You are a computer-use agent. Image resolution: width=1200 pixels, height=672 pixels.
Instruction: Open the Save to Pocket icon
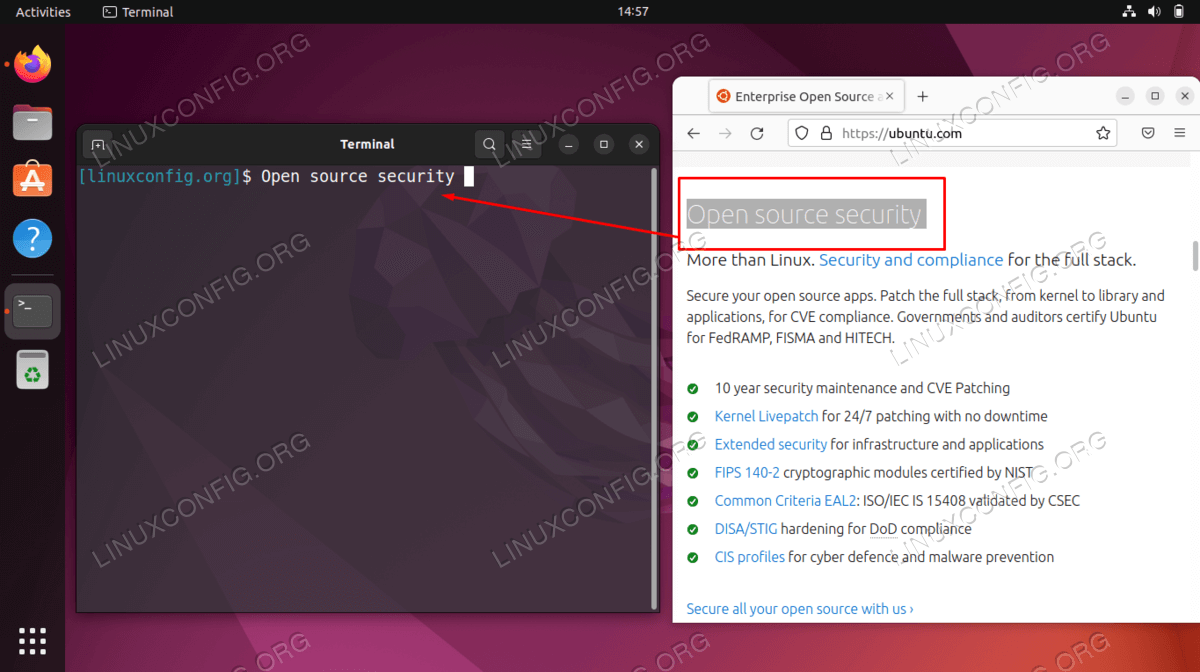click(x=1149, y=133)
